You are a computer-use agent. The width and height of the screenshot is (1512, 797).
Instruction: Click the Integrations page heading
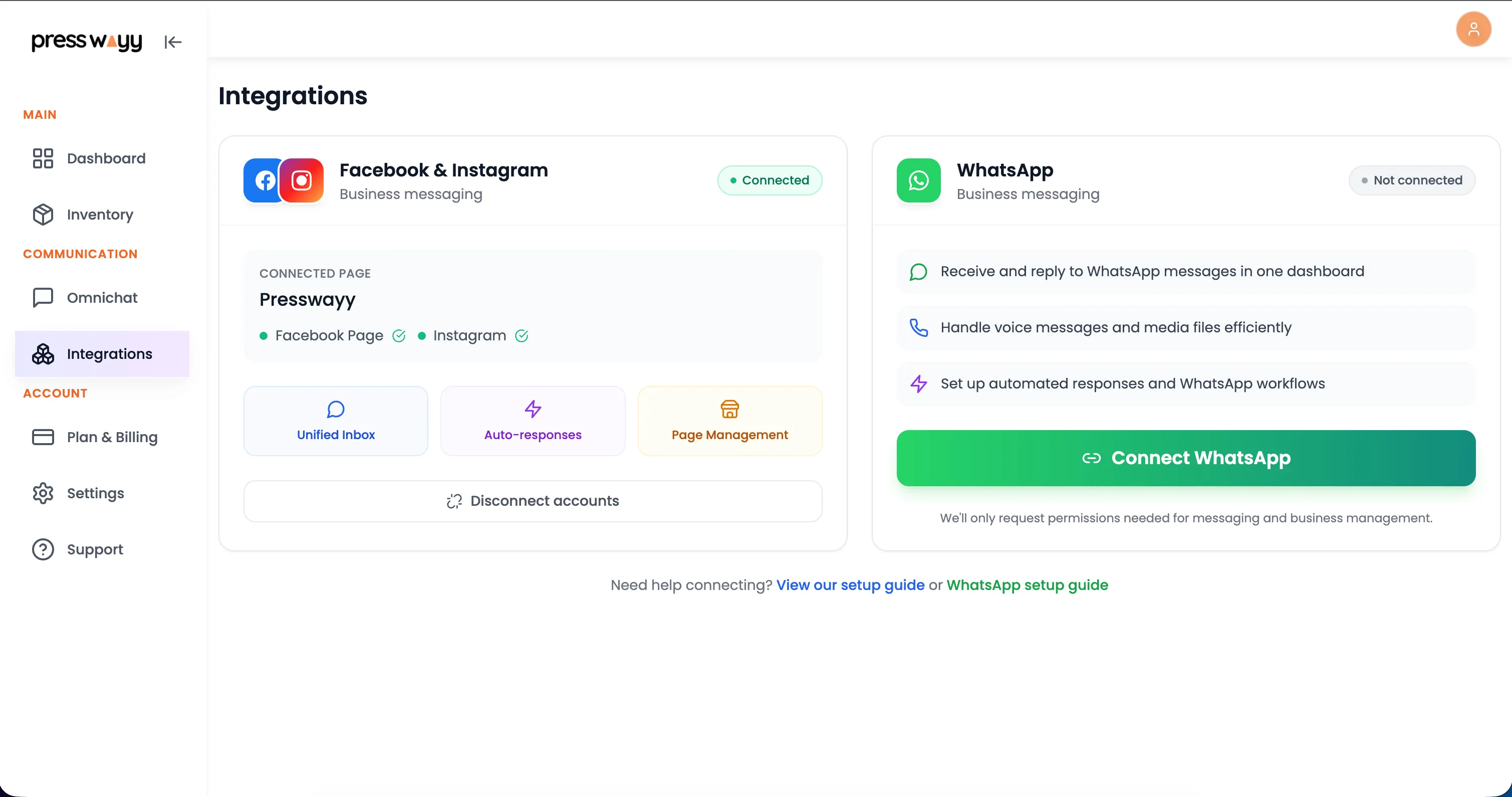[x=293, y=96]
